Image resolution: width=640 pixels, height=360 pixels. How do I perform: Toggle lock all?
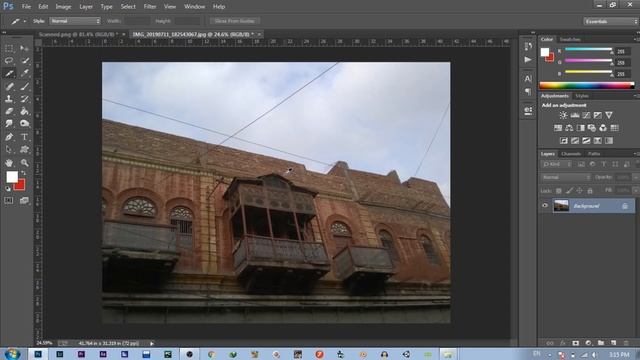point(590,191)
